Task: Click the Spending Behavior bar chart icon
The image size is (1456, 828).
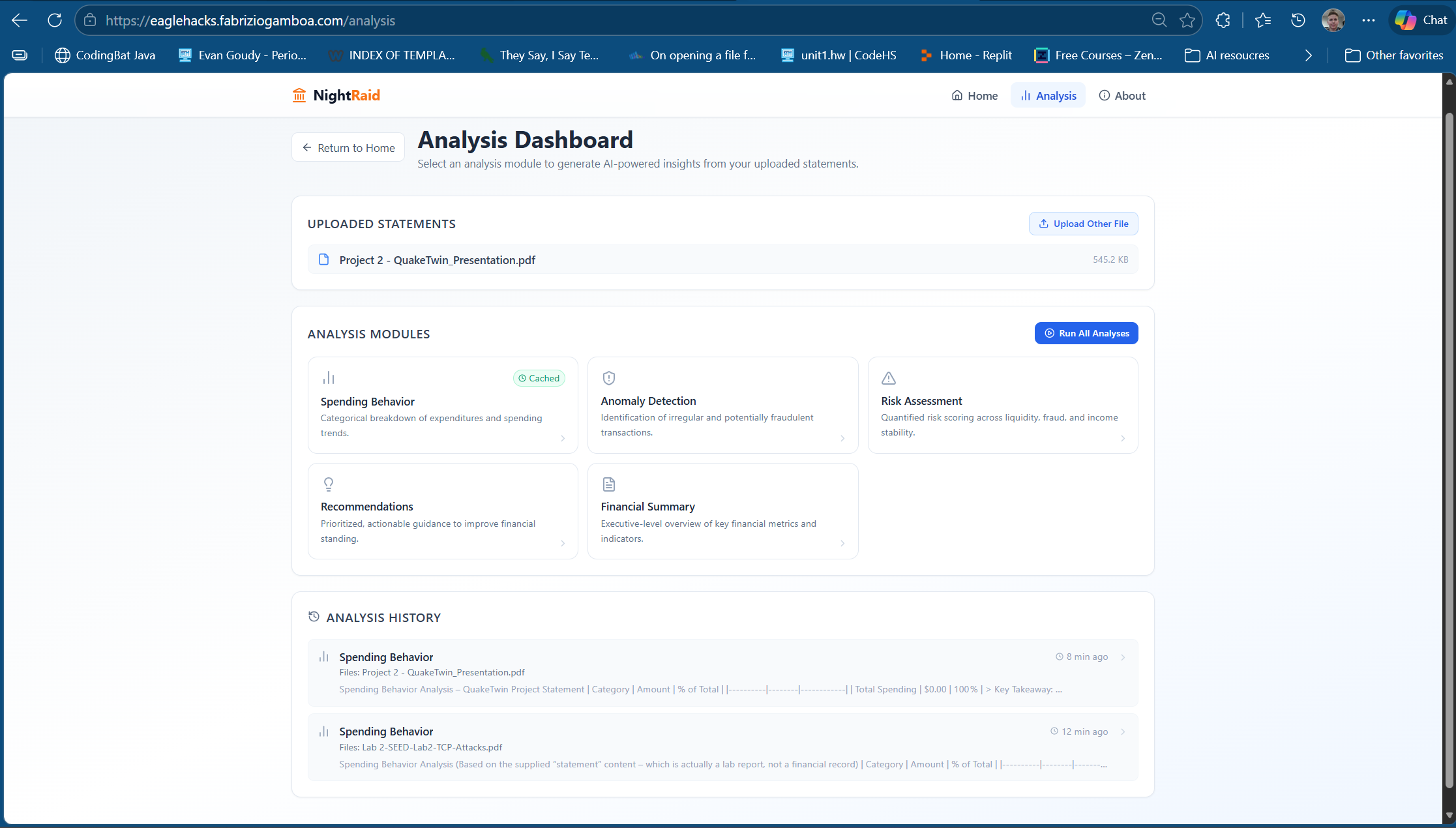Action: pos(329,378)
